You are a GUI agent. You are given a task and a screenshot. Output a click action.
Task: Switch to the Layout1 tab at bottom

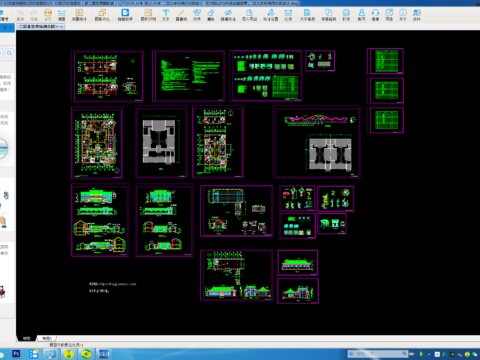pos(47,338)
